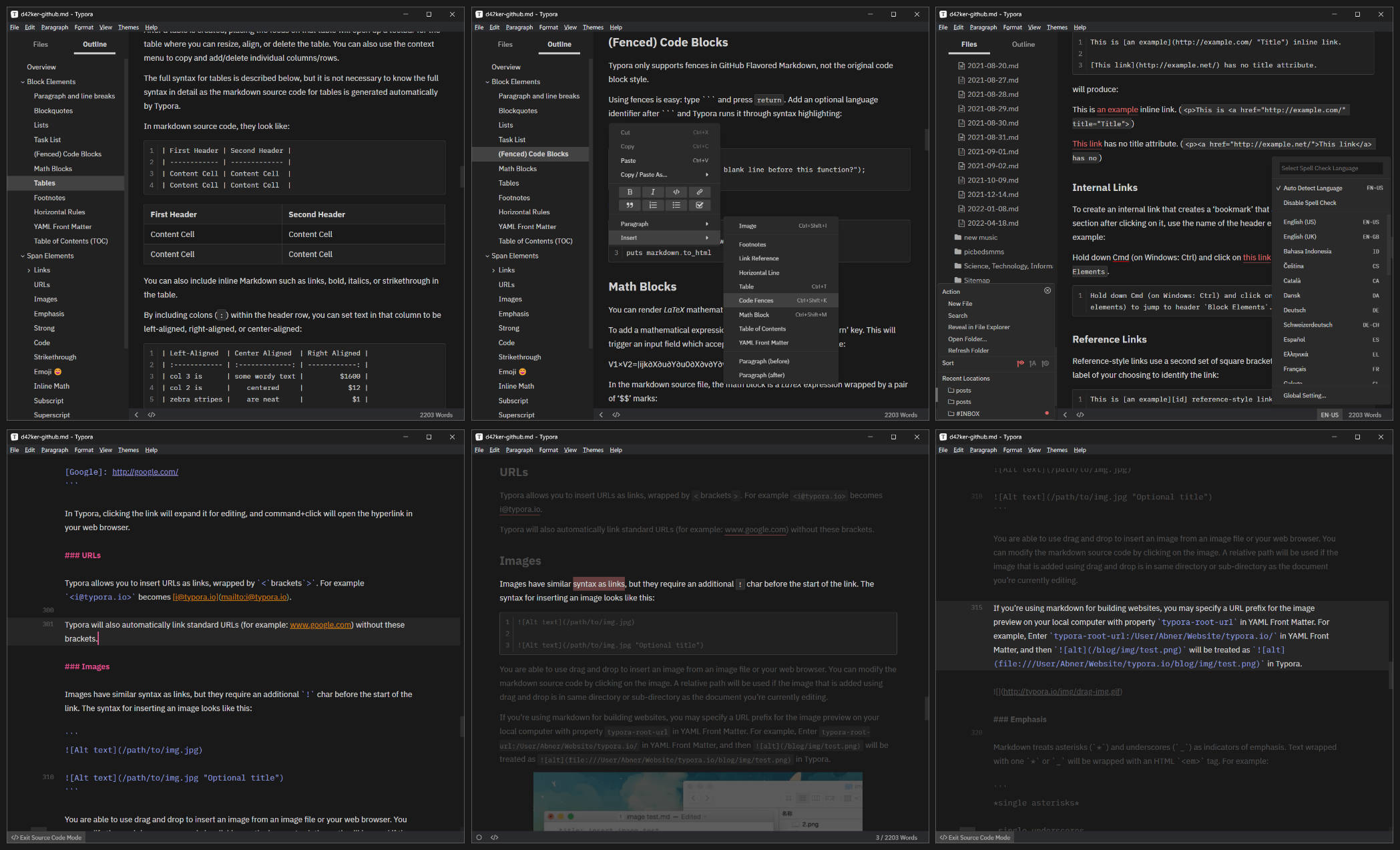
Task: Click Refresh Folder in Action panel
Action: tap(968, 351)
